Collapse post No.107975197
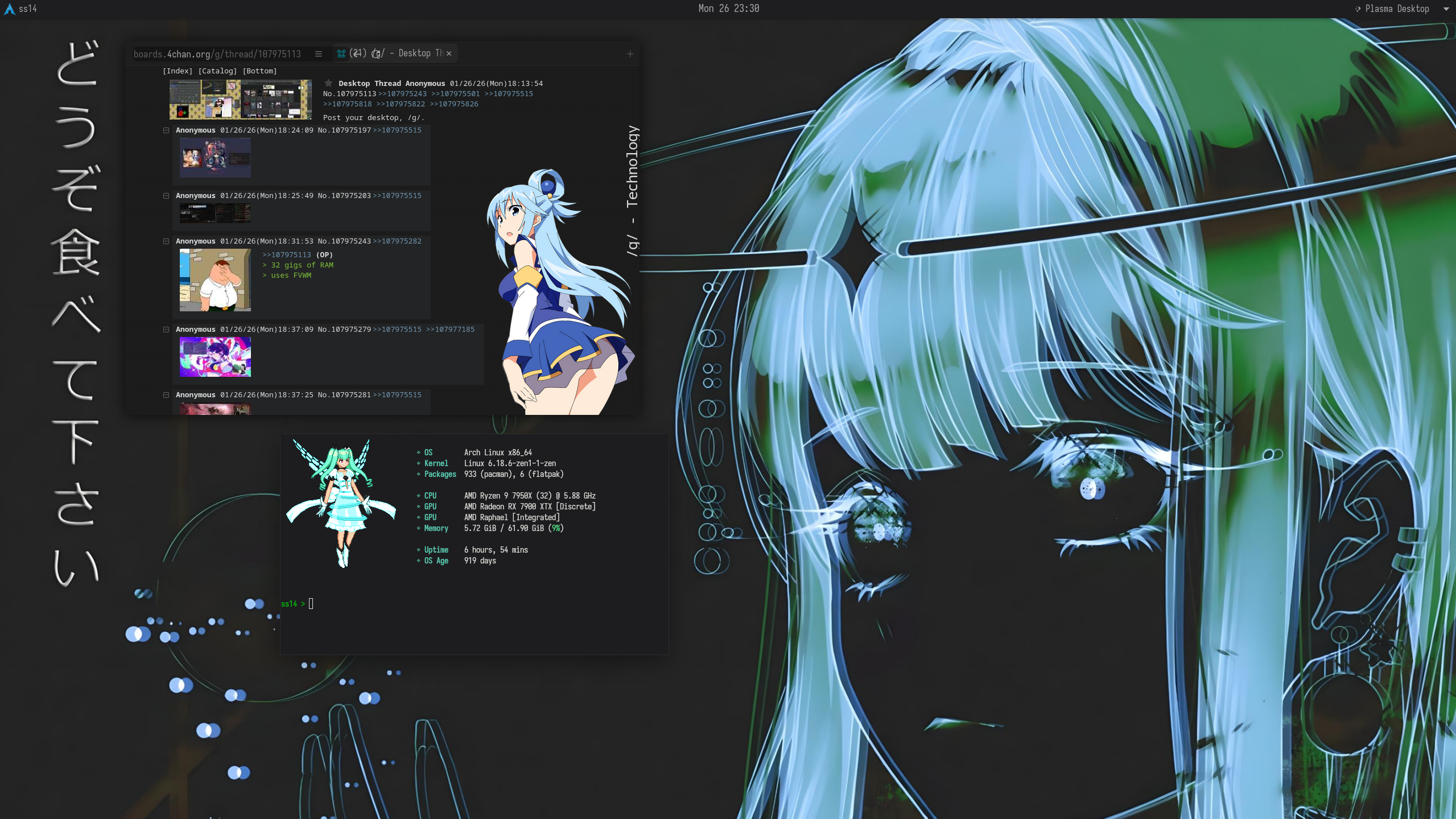Screen dimensions: 1456x819 (x=166, y=130)
